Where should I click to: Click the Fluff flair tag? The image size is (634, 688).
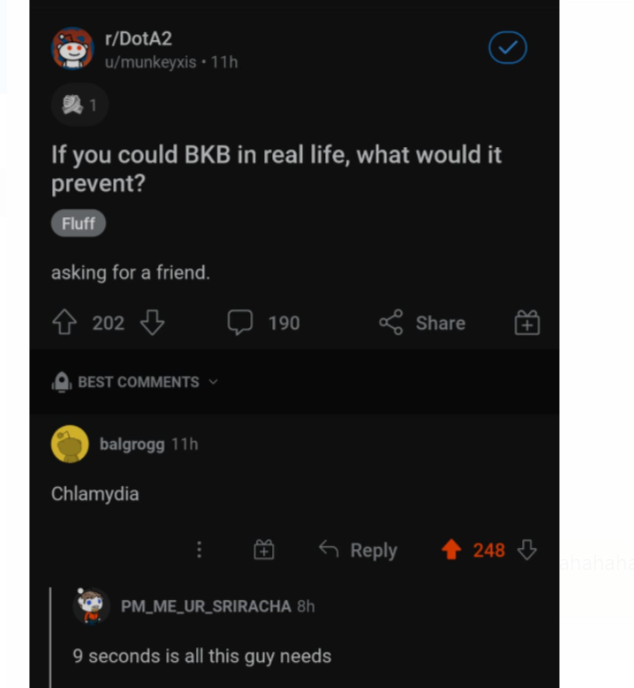point(78,224)
